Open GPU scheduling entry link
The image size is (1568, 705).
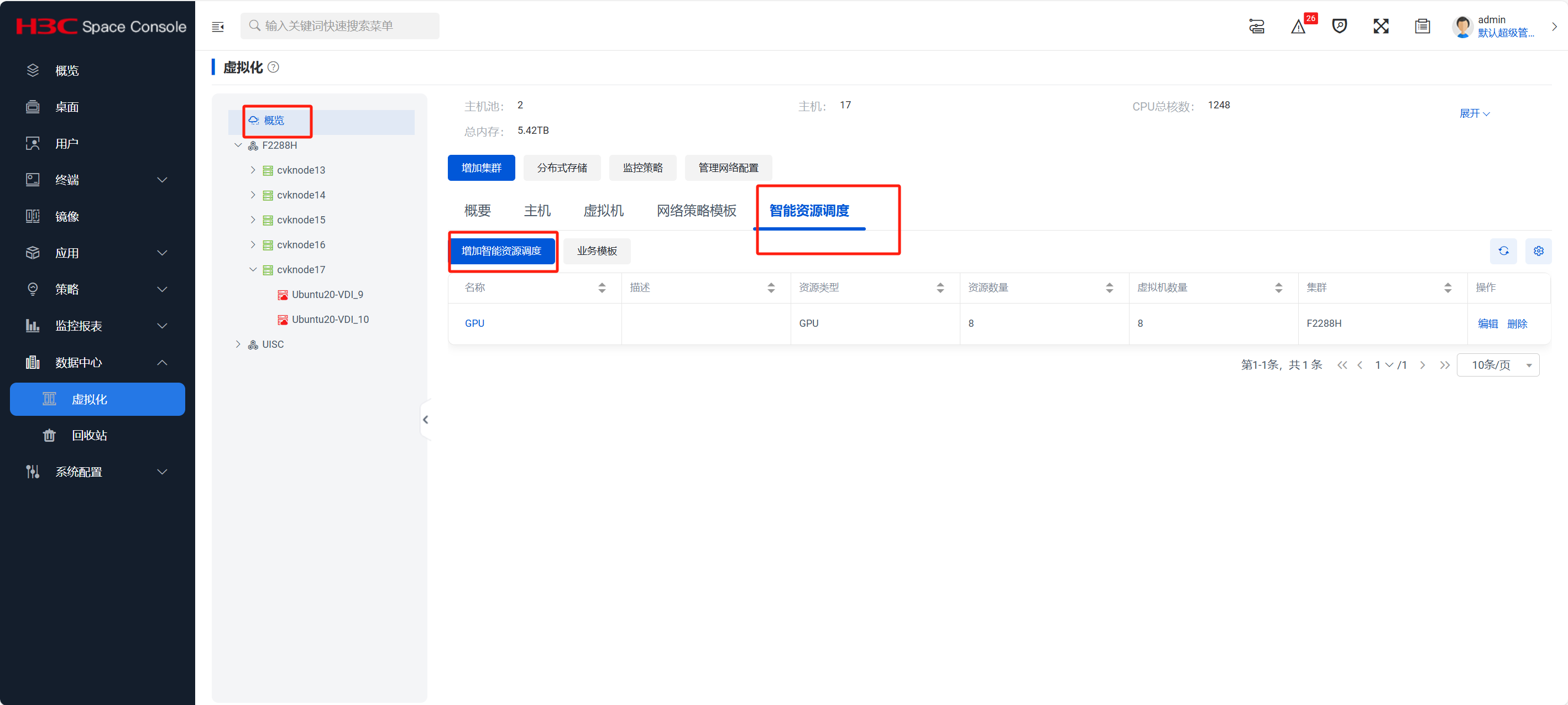(475, 323)
